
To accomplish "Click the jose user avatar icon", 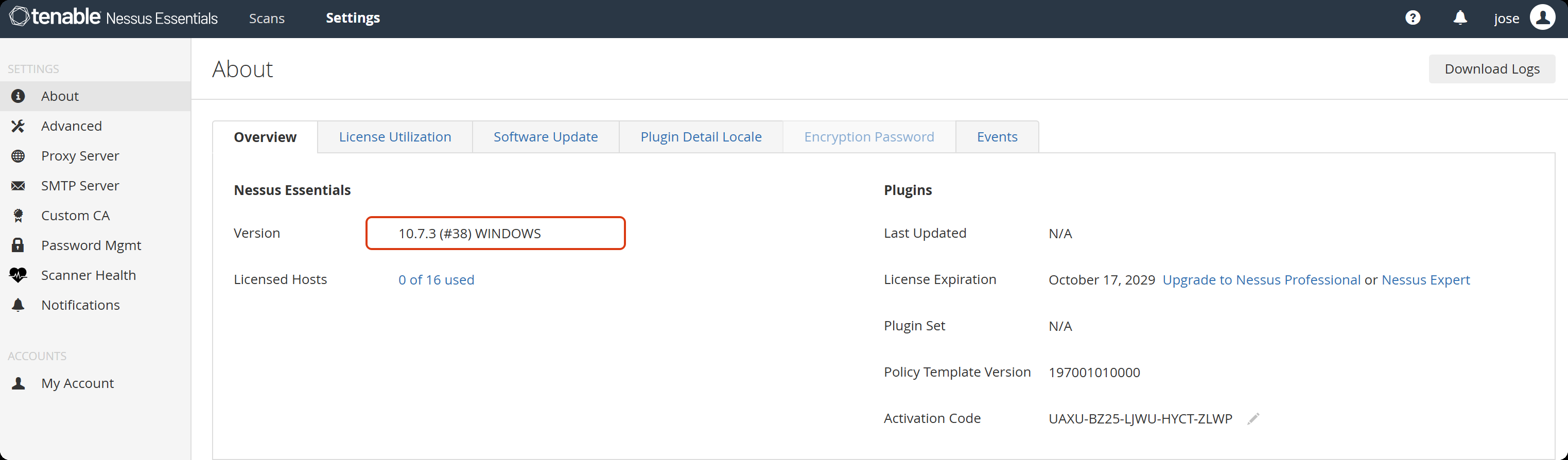I will 1542,18.
